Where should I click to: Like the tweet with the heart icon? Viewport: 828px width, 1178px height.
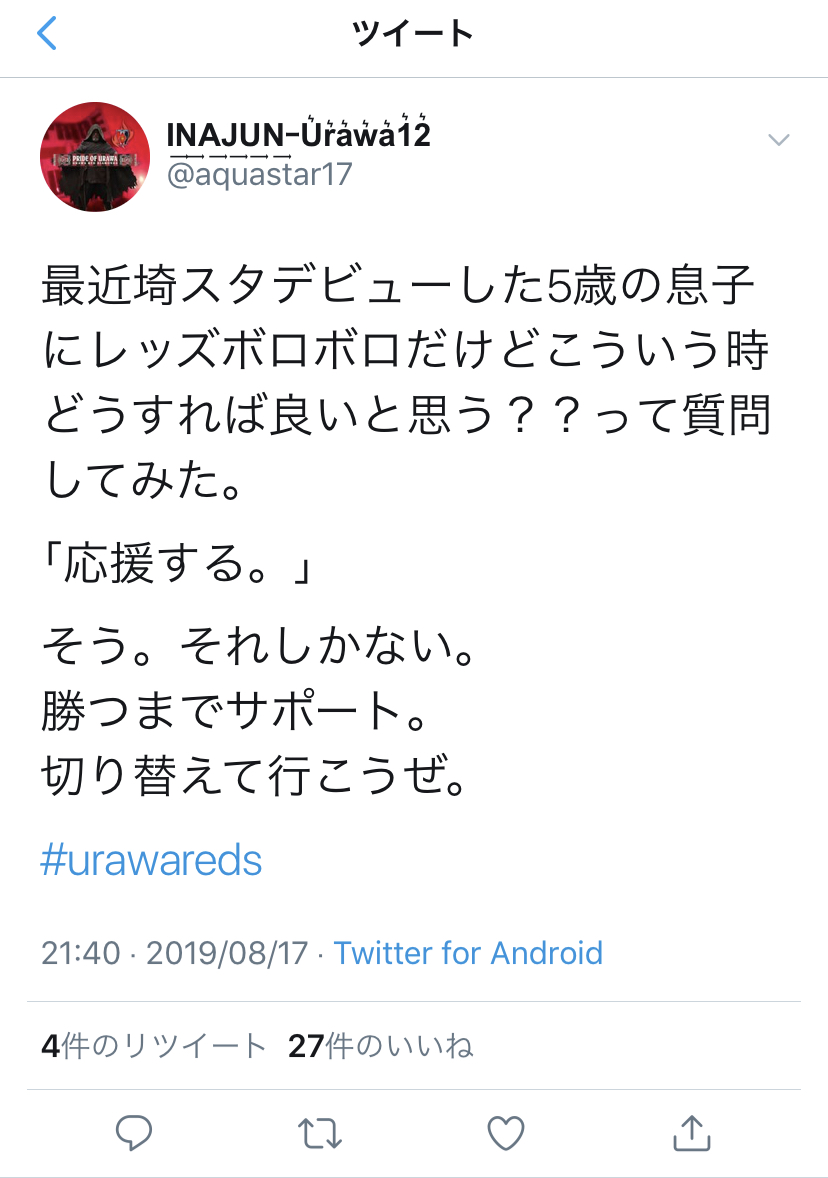coord(506,1133)
